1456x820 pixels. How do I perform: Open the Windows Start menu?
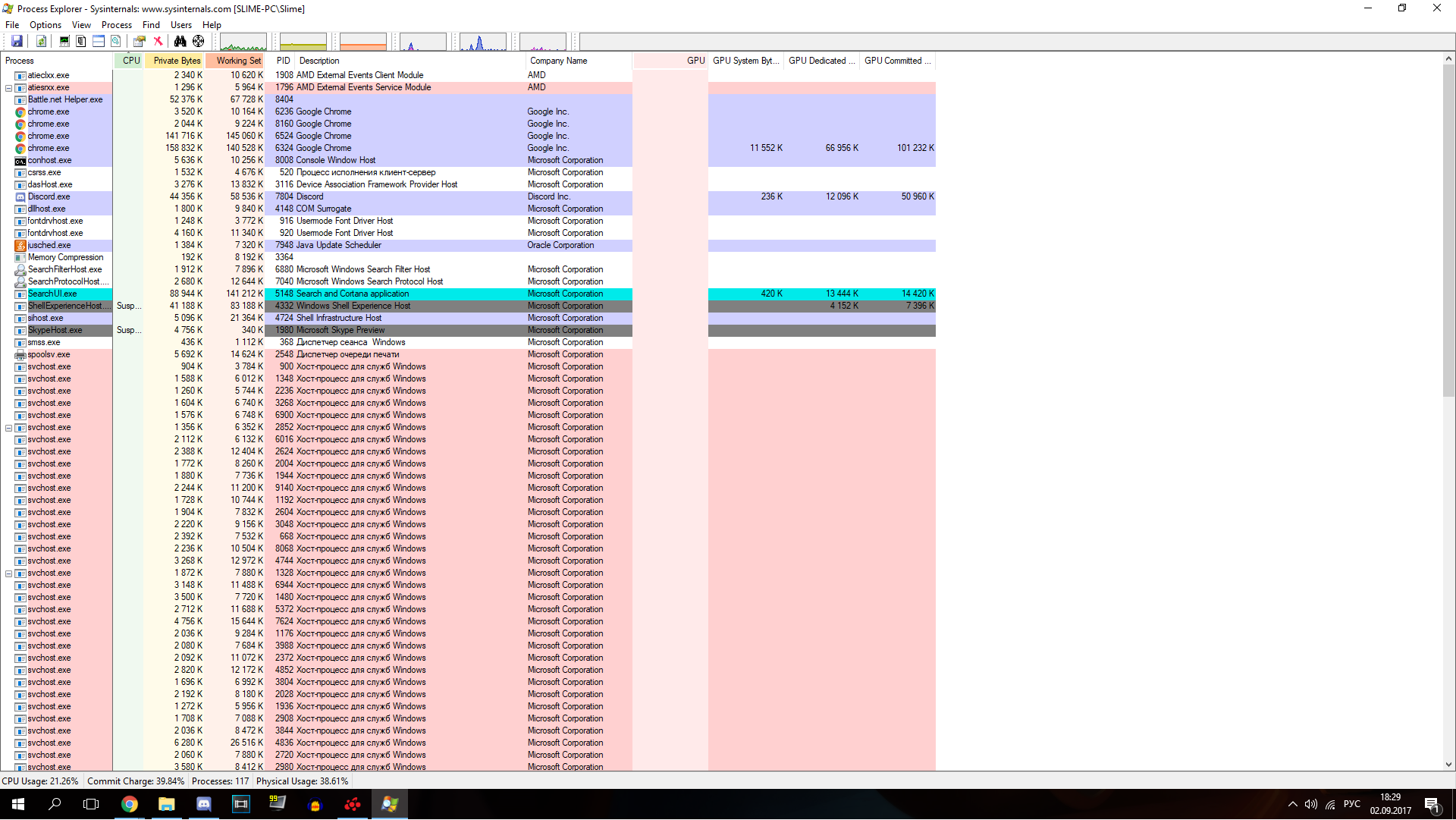coord(18,805)
